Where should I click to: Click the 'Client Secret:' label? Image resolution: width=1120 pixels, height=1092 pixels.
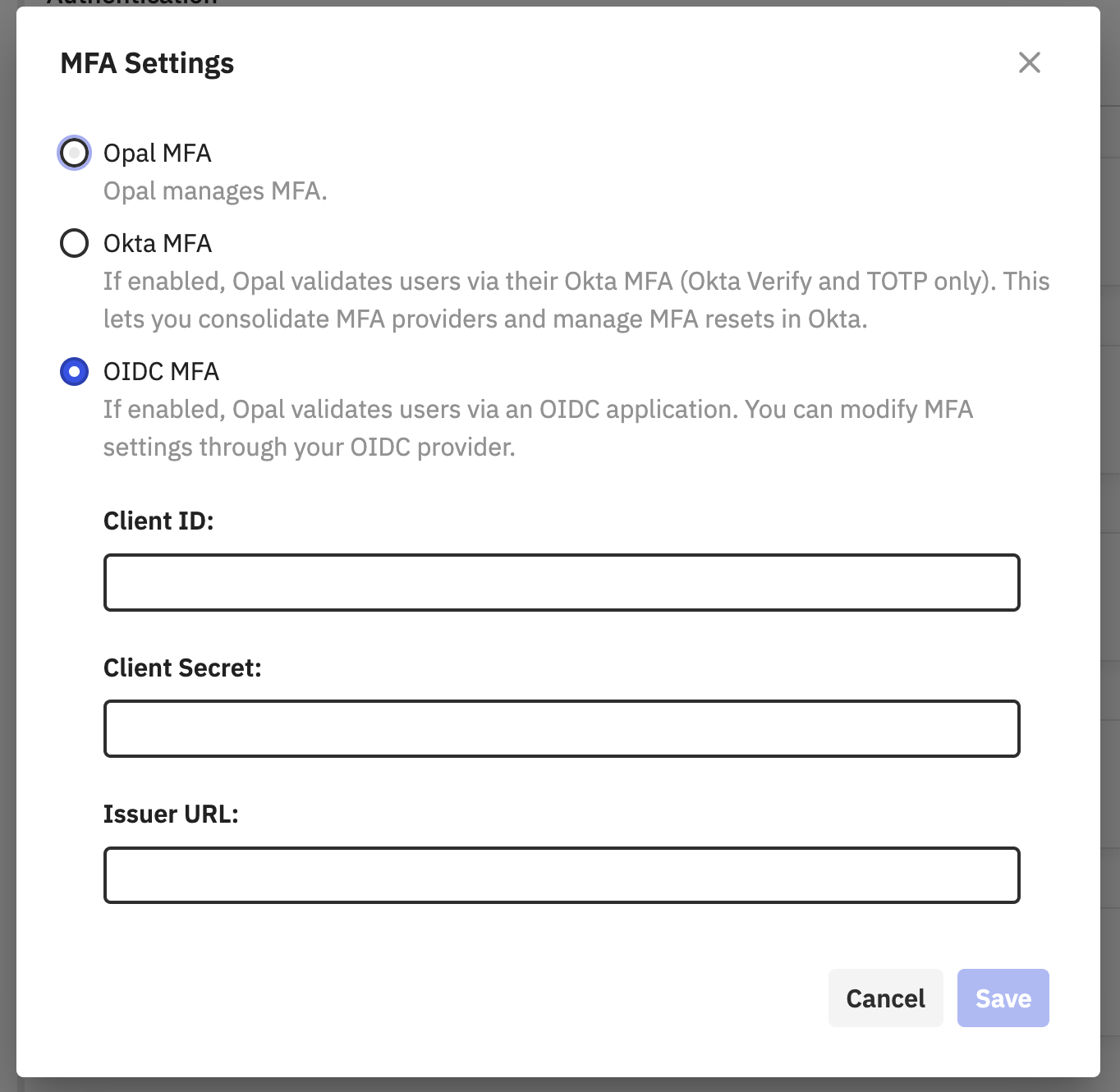[182, 668]
